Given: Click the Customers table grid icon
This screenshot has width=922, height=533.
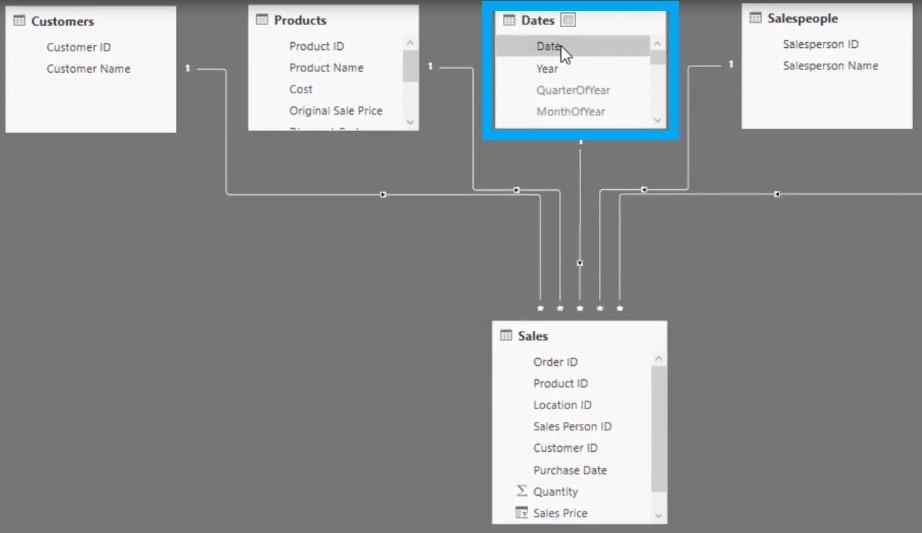Looking at the screenshot, I should click(19, 21).
